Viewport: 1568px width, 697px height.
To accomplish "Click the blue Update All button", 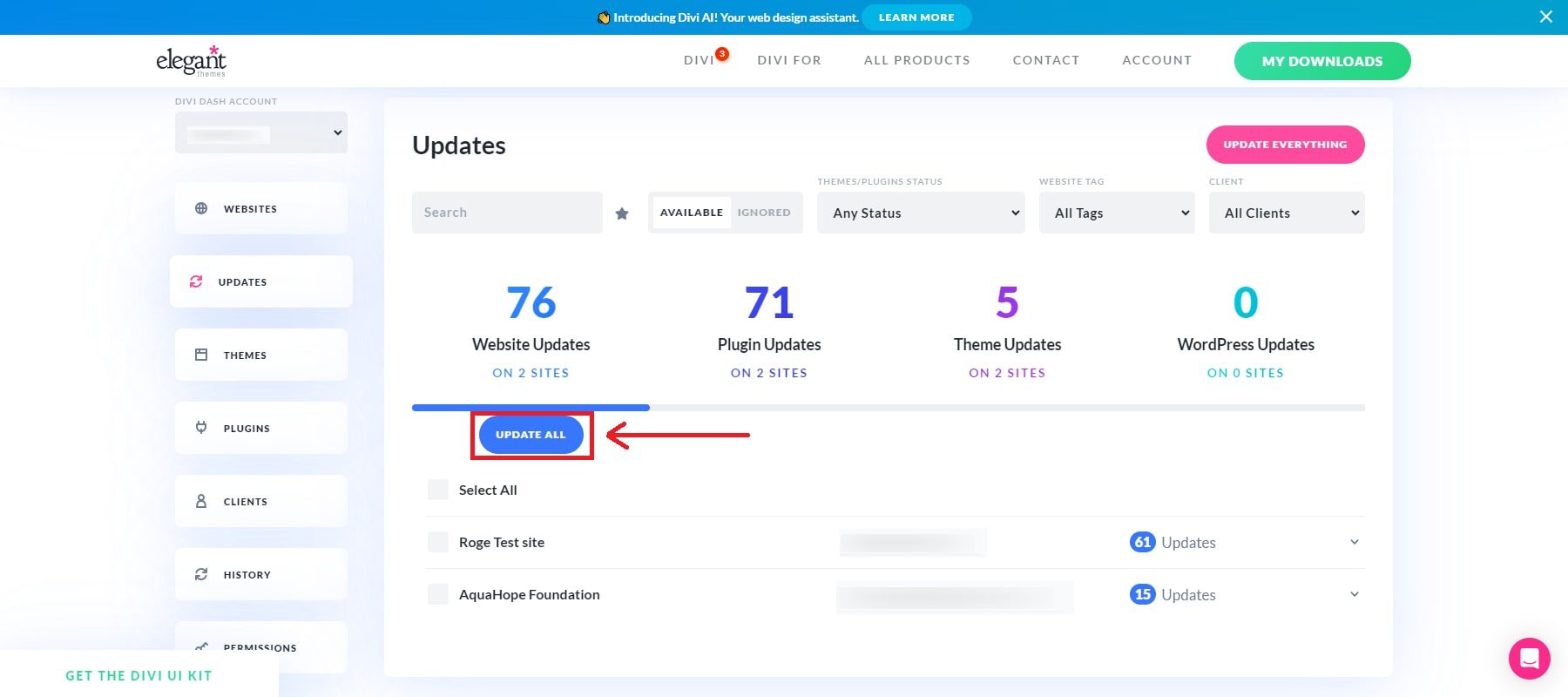I will click(531, 435).
